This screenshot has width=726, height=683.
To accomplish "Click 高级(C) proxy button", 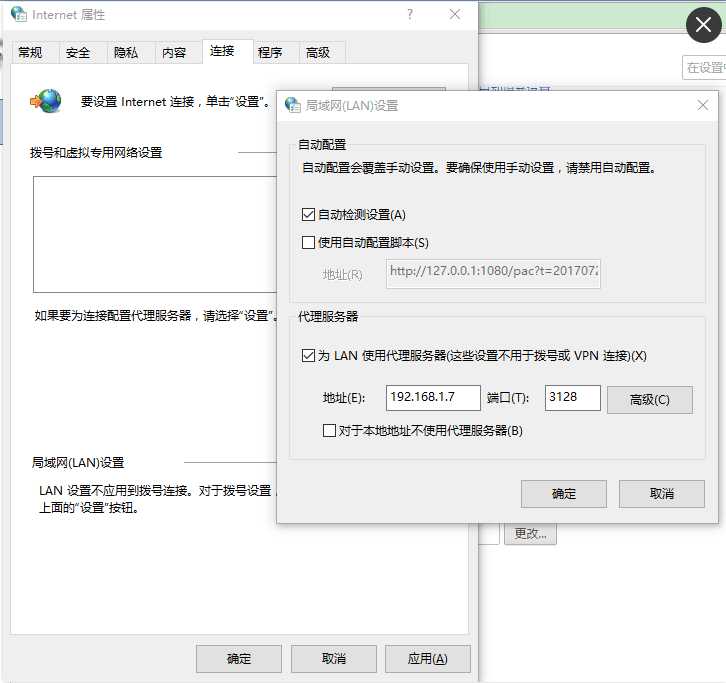I will [x=650, y=399].
